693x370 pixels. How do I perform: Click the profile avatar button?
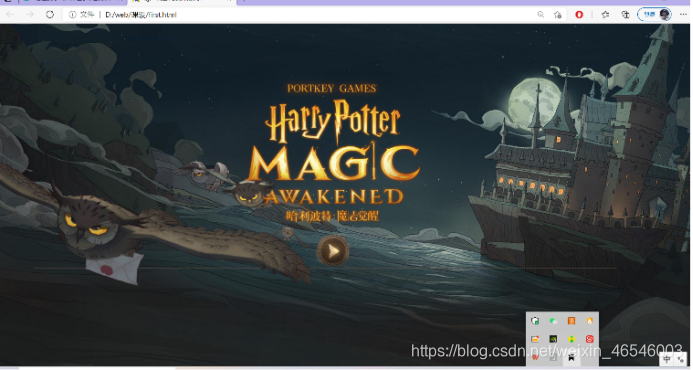pos(655,15)
